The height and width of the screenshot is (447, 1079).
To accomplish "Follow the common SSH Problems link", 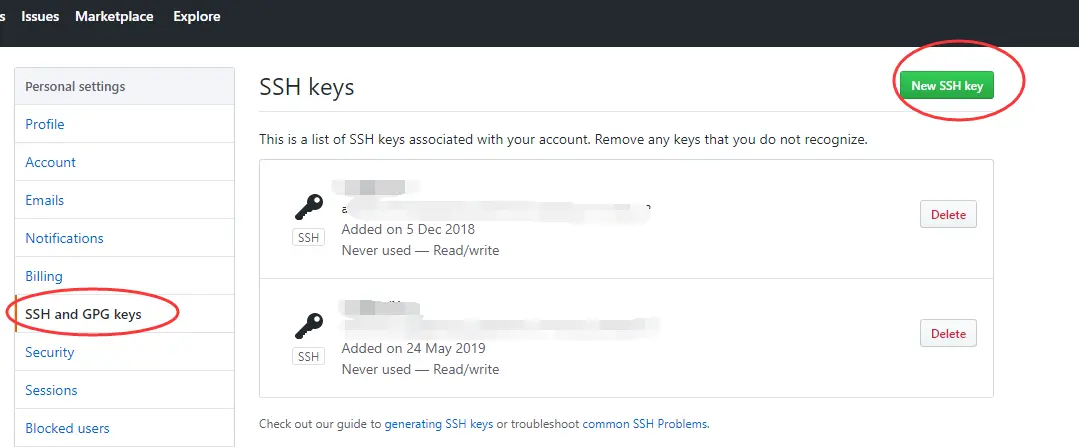I will 645,424.
